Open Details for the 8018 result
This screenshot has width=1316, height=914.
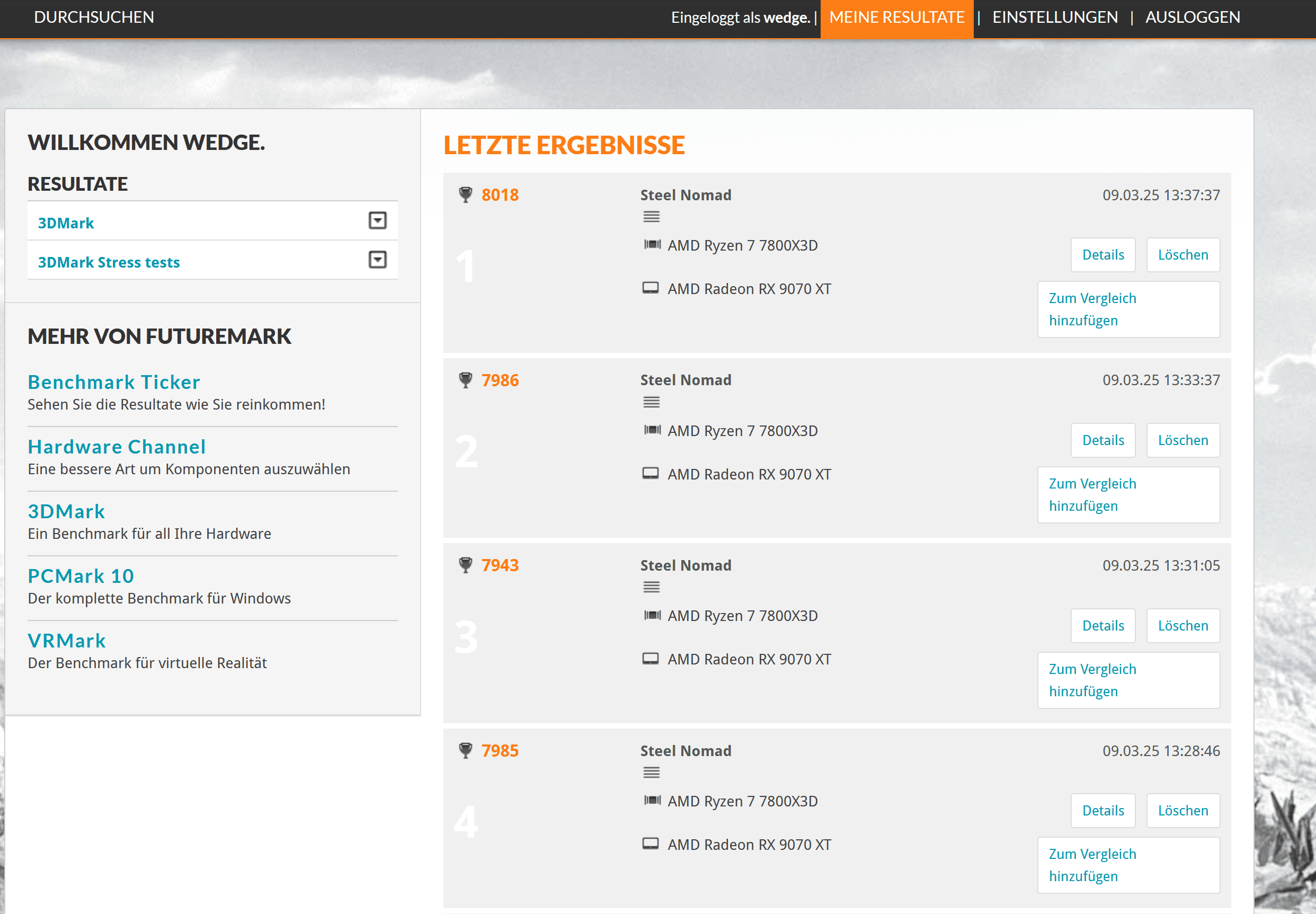coord(1102,255)
